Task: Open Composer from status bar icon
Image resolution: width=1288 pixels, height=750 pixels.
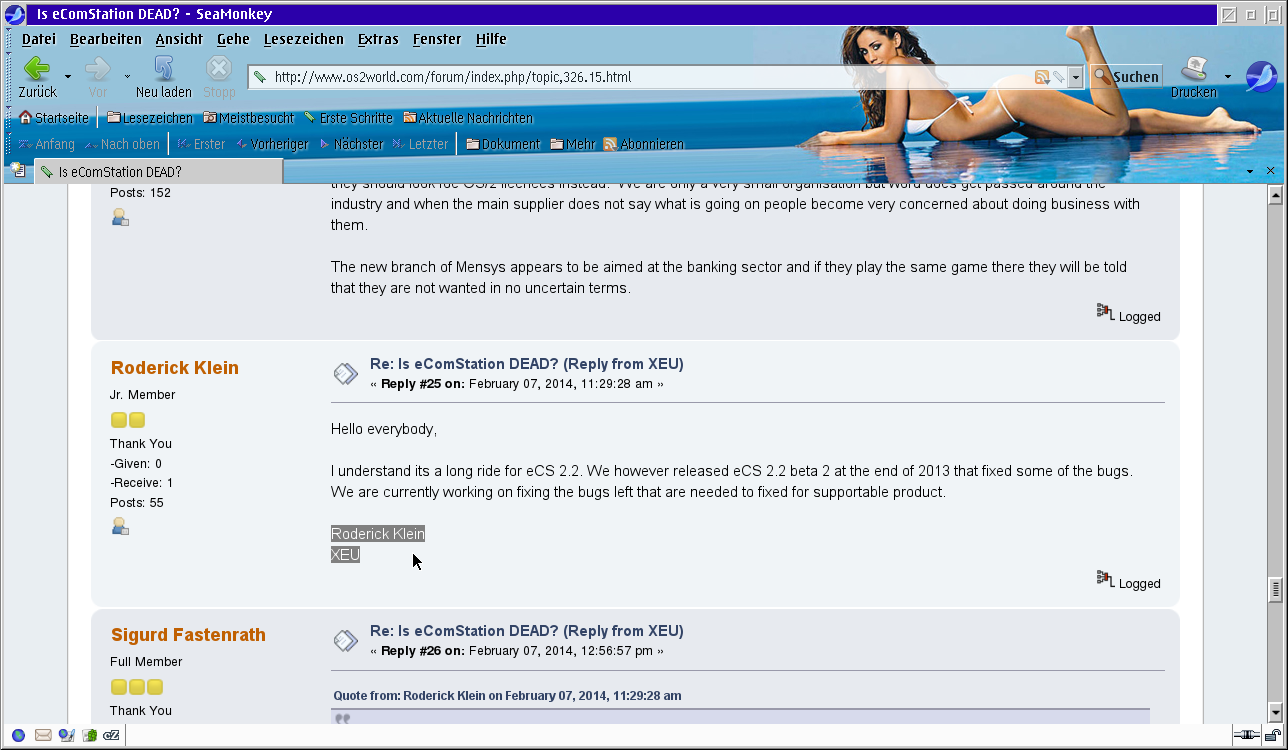Action: coord(66,736)
